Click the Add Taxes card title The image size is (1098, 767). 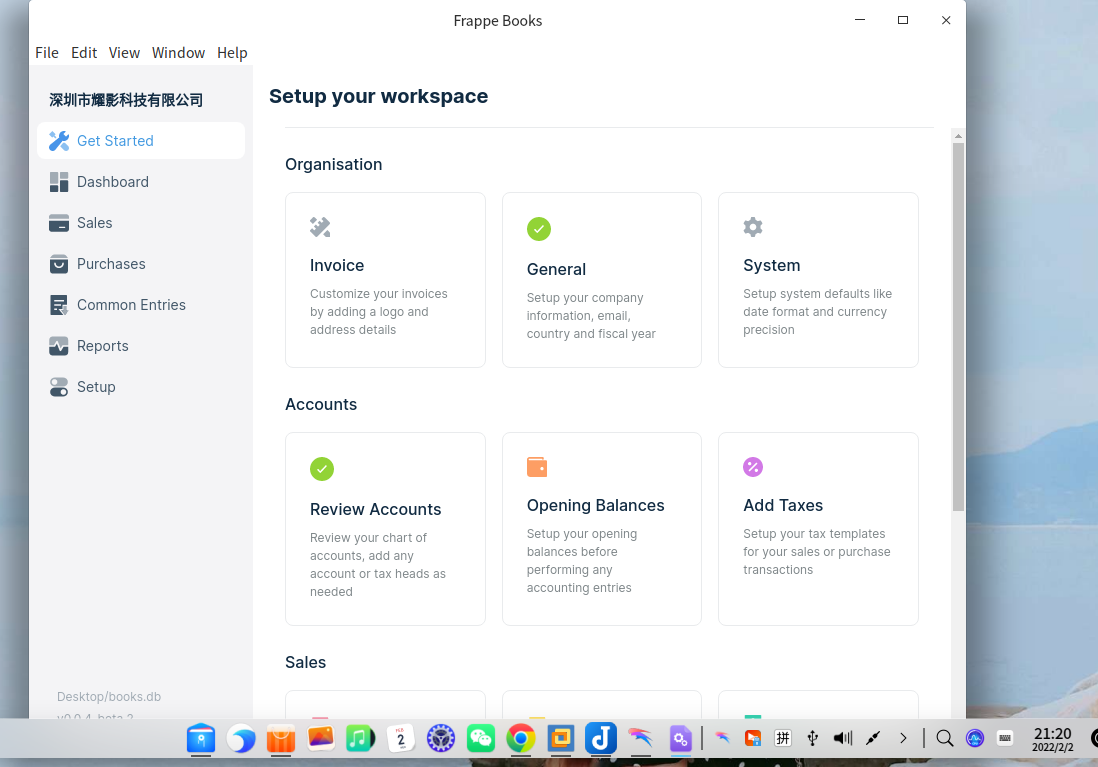(x=783, y=506)
